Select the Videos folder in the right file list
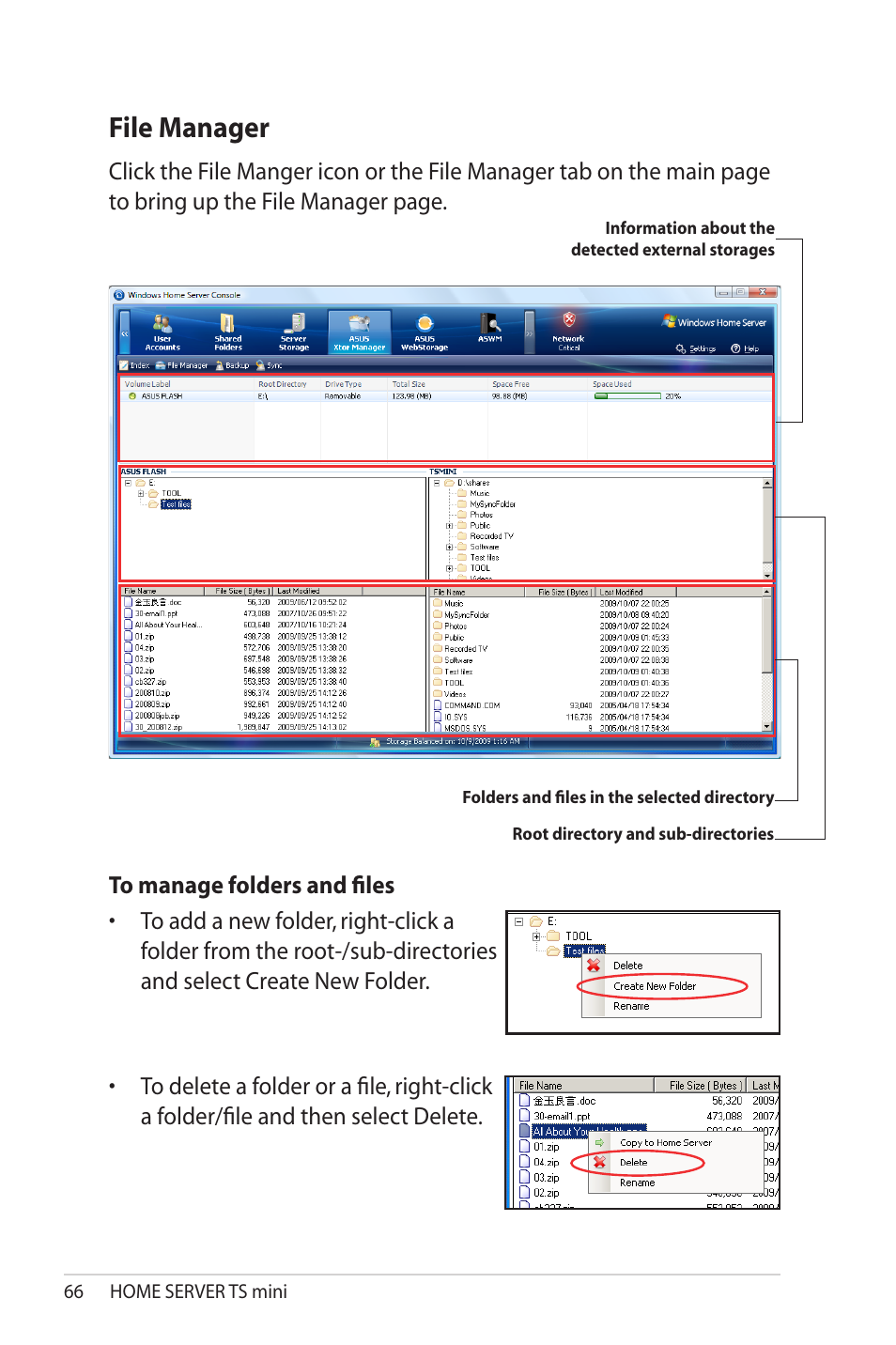896x1345 pixels. point(455,694)
